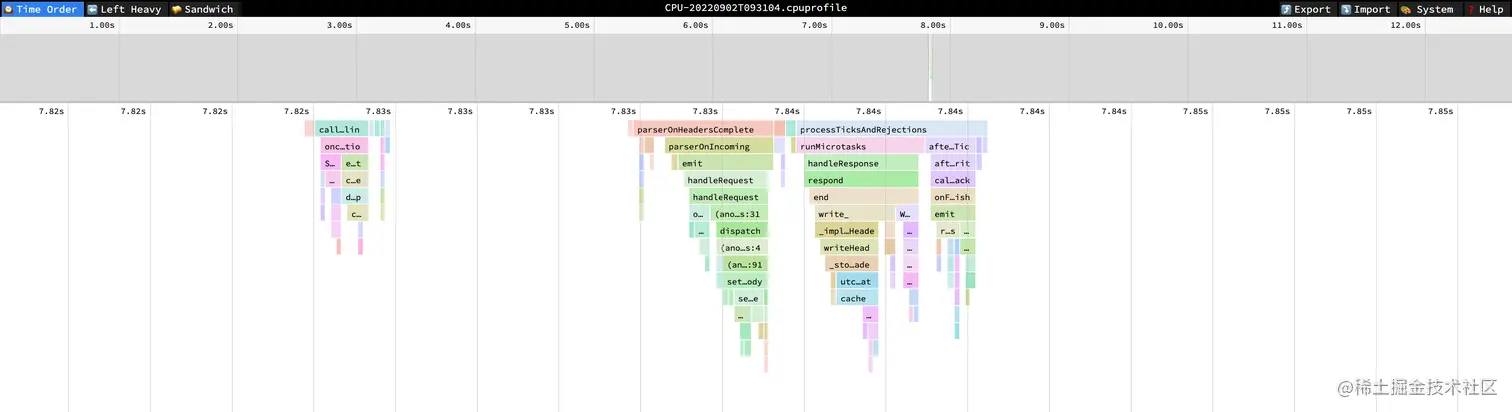Toggle the System color theme button
This screenshot has width=1512, height=412.
tap(1428, 9)
